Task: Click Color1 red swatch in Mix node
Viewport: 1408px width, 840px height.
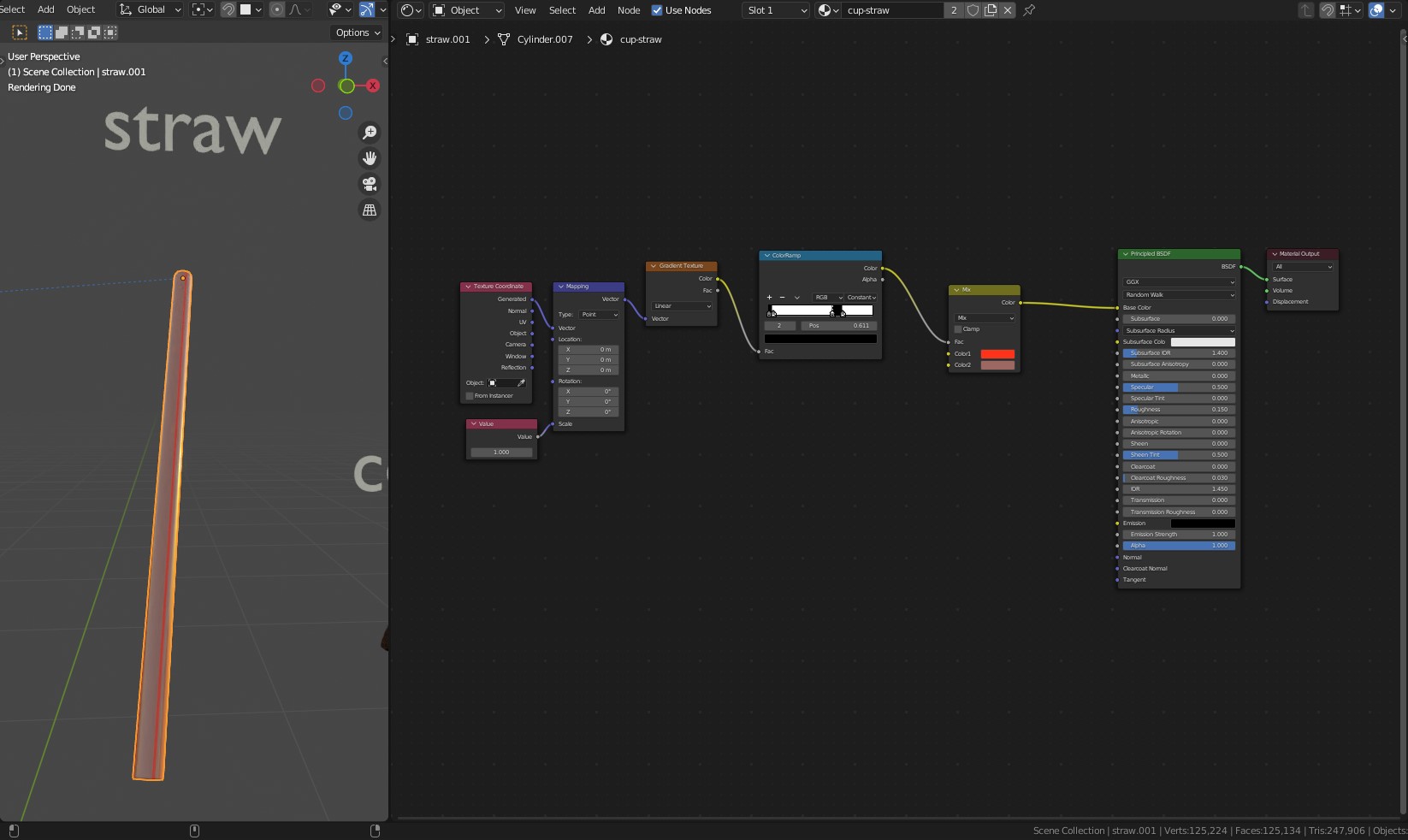Action: [x=997, y=354]
